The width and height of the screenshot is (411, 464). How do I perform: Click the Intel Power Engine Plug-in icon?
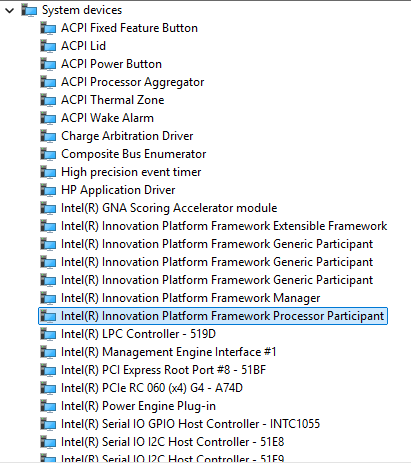[48, 406]
